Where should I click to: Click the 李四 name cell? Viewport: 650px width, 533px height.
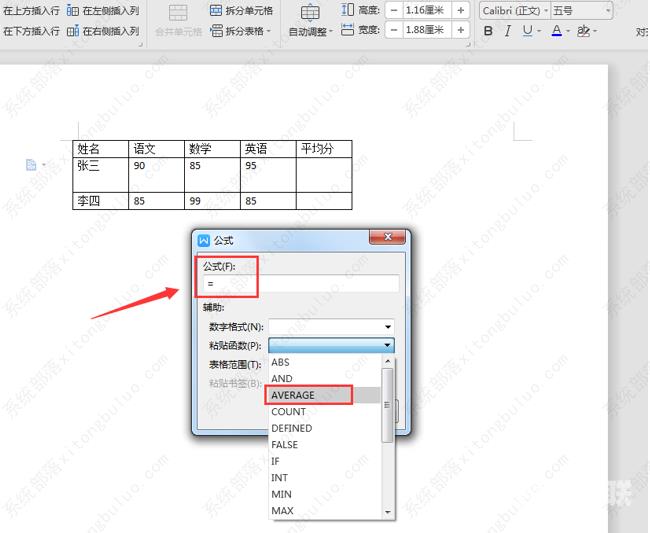(100, 201)
